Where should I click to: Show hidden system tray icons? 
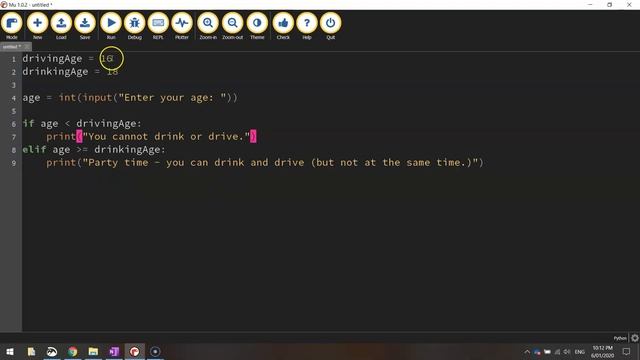click(527, 352)
